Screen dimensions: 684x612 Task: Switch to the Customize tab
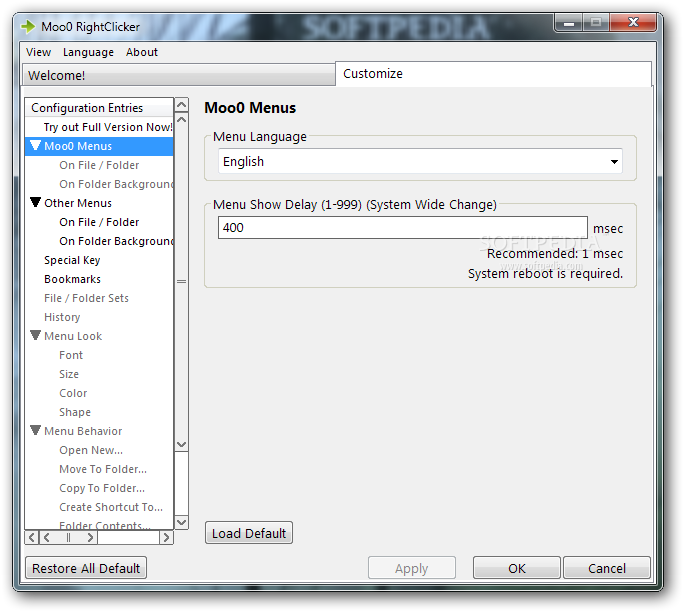pyautogui.click(x=493, y=74)
